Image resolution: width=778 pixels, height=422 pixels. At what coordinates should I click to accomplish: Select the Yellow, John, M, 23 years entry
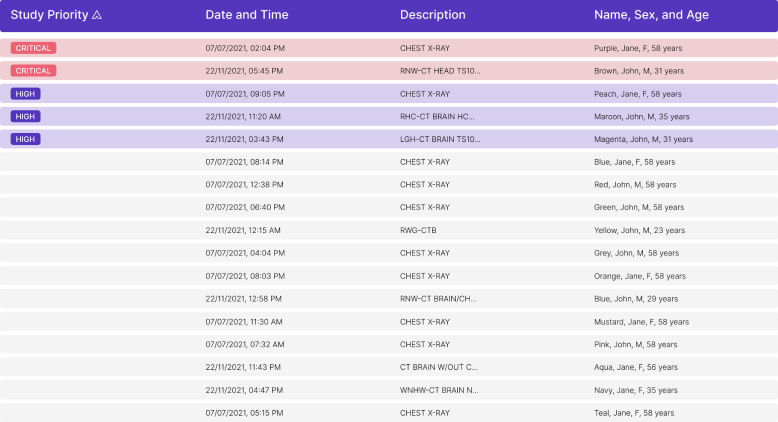click(x=639, y=230)
